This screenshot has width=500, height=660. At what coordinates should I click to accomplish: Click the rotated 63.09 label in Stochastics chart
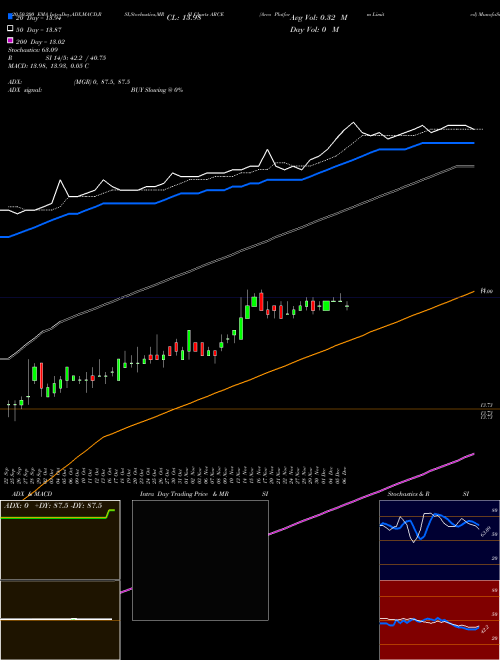click(x=485, y=531)
